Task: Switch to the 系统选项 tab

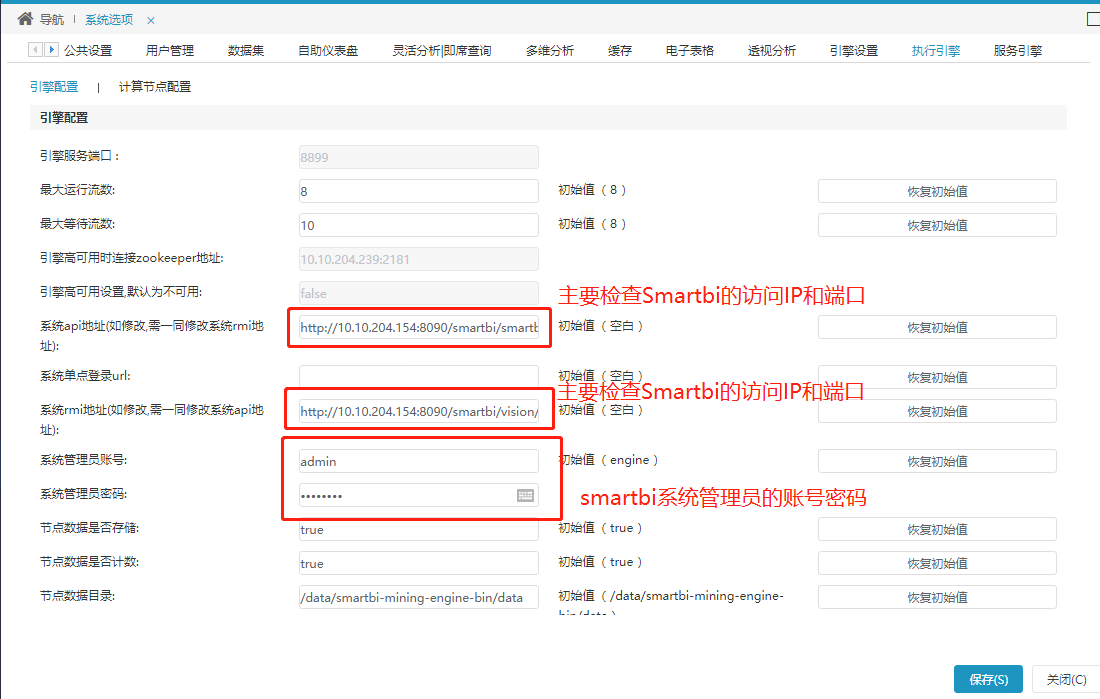Action: [x=109, y=20]
